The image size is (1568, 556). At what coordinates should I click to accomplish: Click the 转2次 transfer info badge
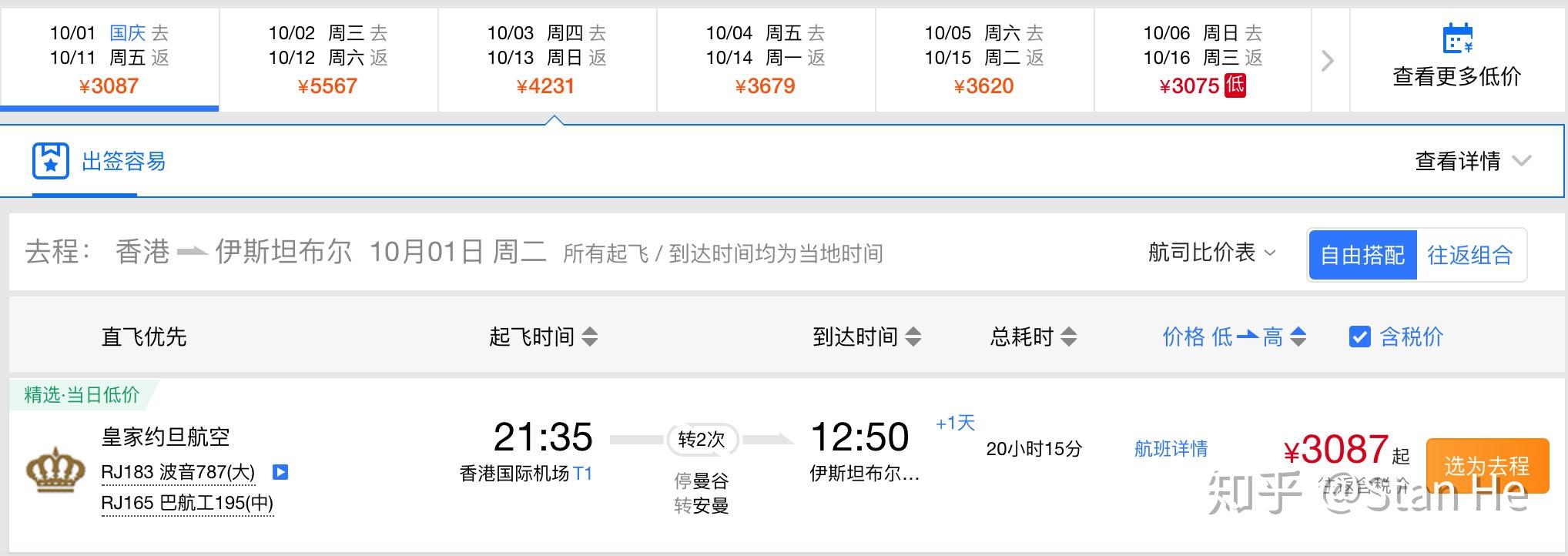tap(702, 439)
